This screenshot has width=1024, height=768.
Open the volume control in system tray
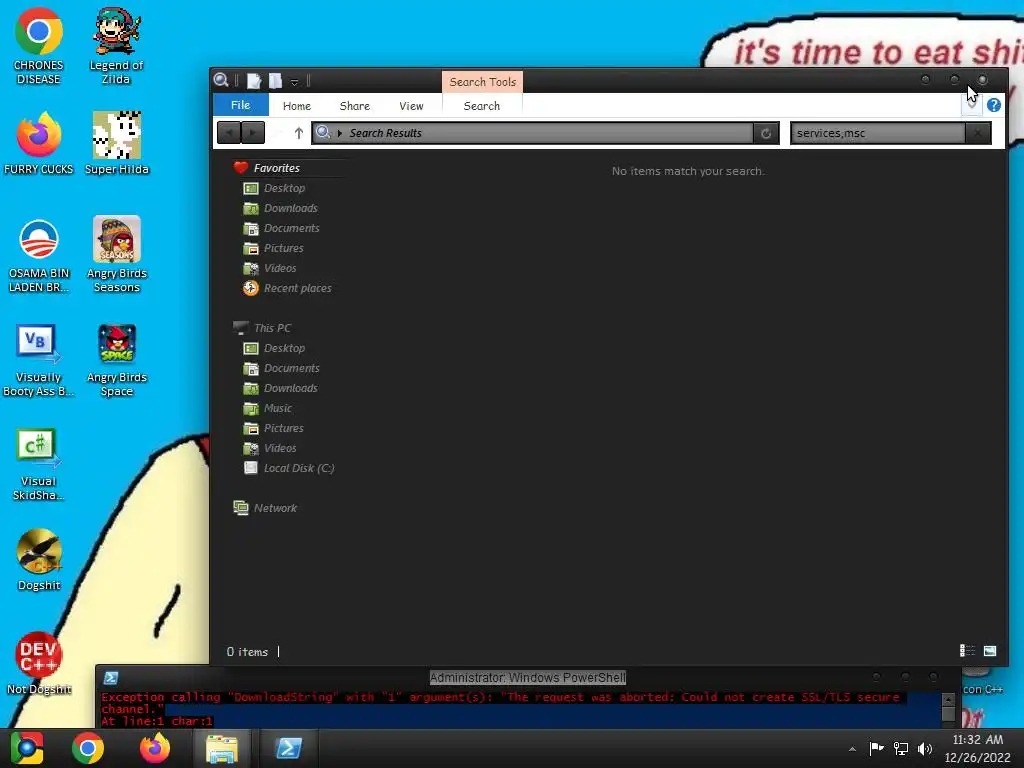925,748
